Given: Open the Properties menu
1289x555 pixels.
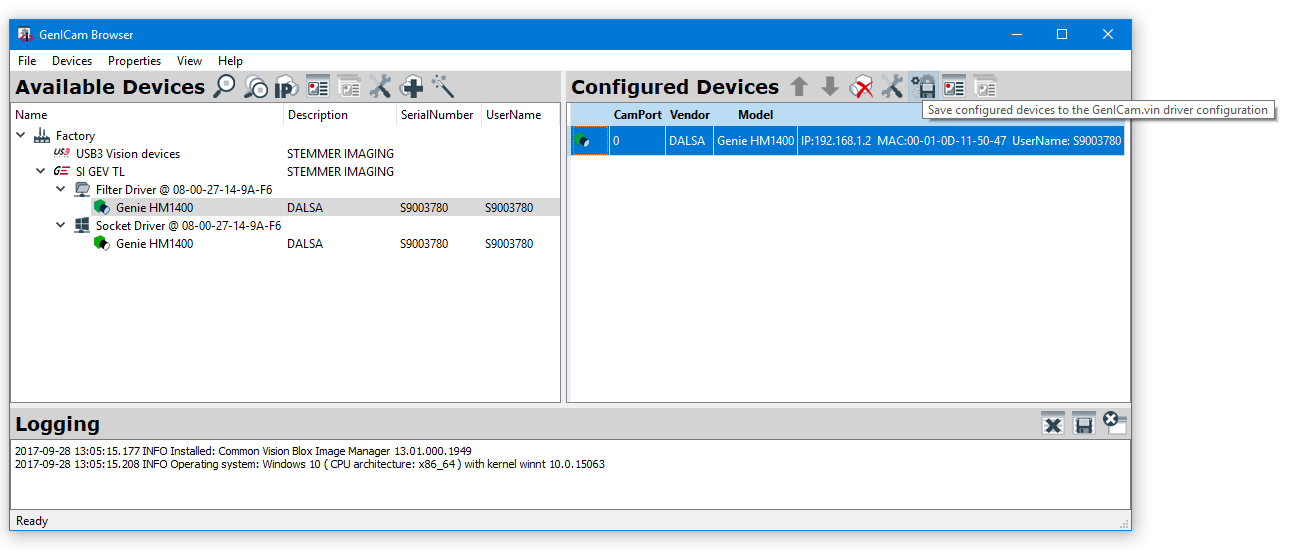Looking at the screenshot, I should (134, 61).
